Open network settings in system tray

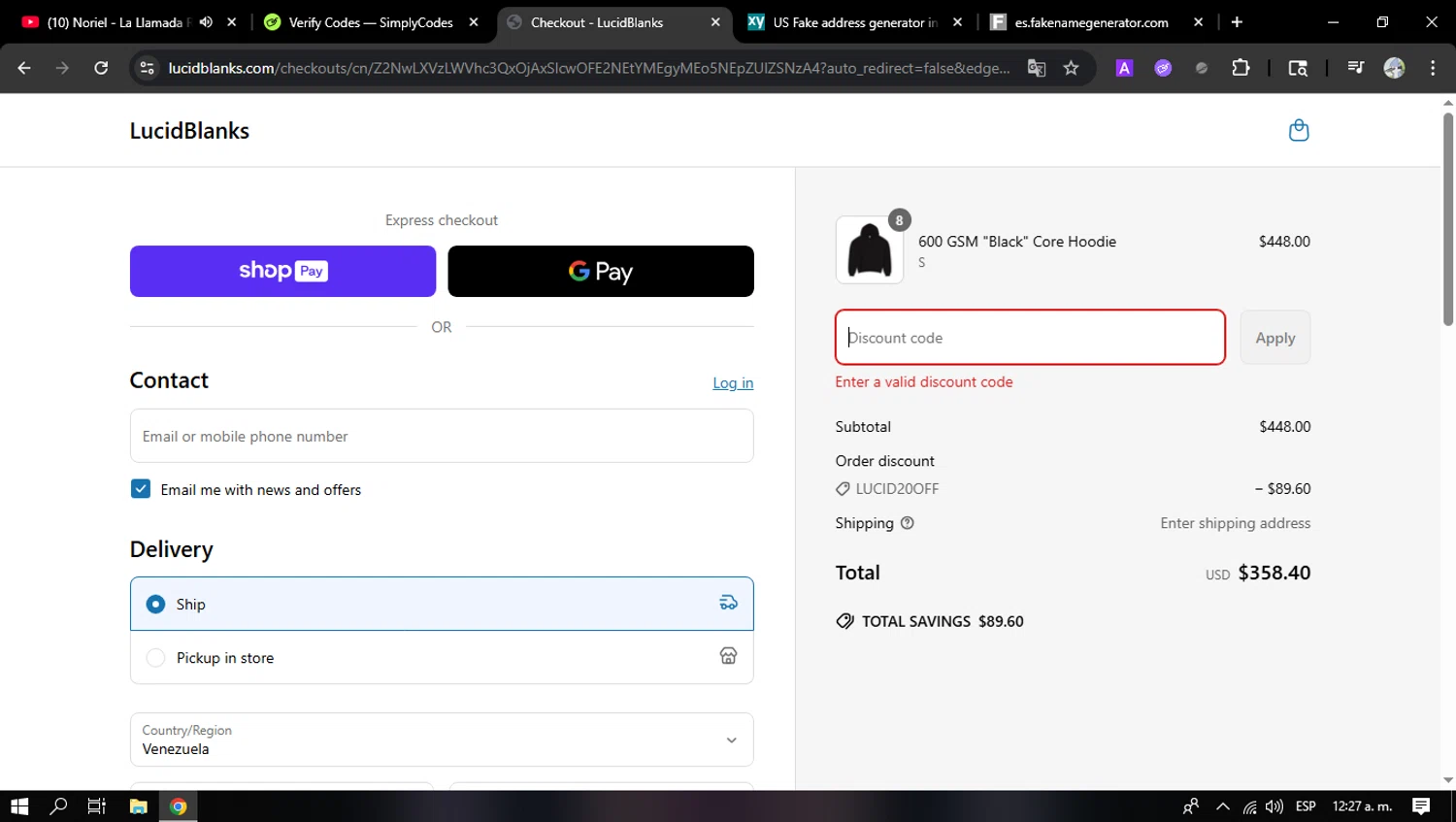coord(1250,806)
